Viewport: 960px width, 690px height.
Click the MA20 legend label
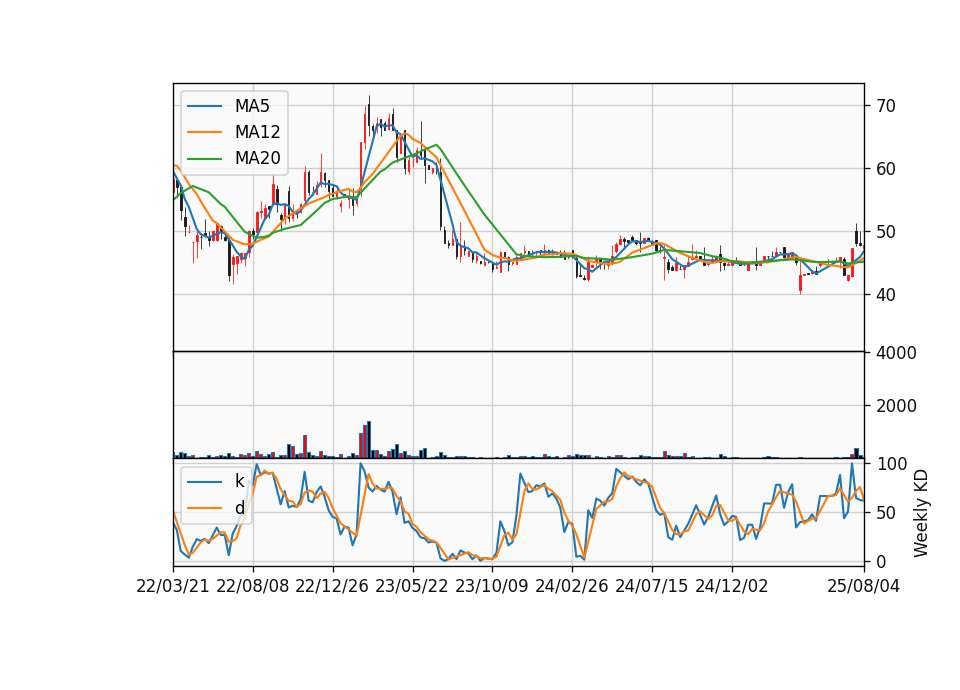point(257,158)
